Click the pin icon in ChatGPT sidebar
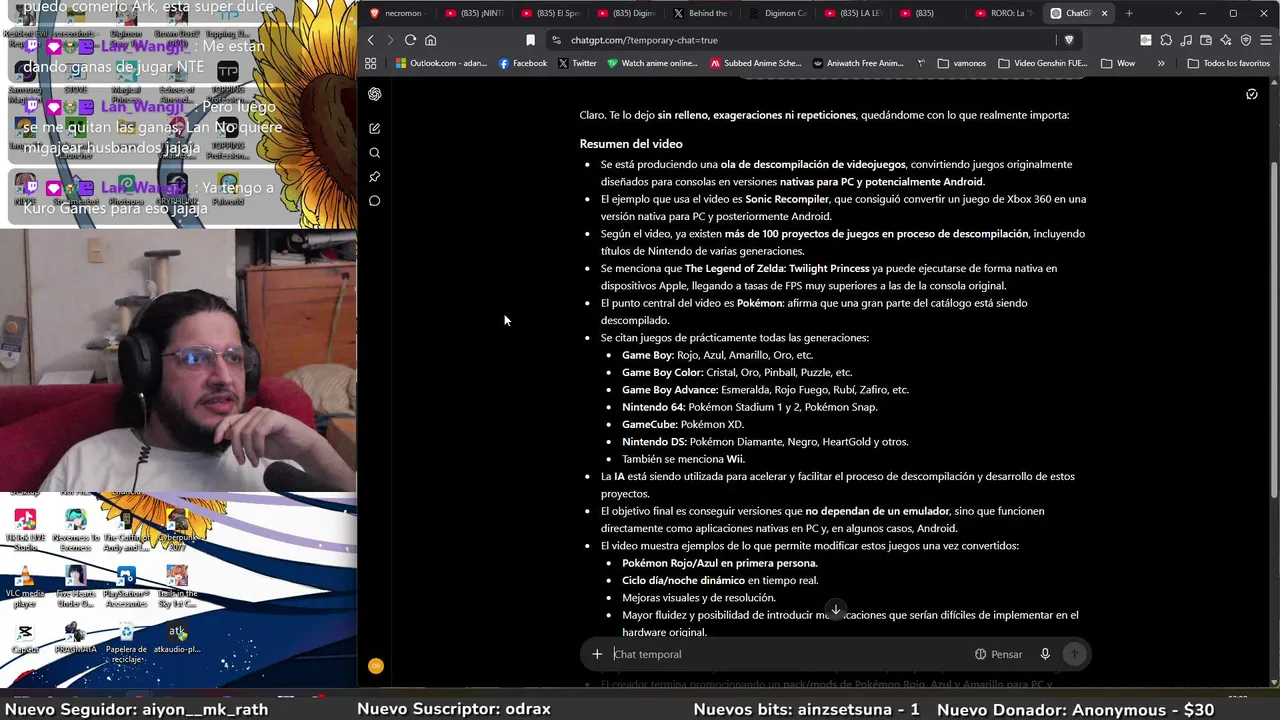 pos(374,177)
